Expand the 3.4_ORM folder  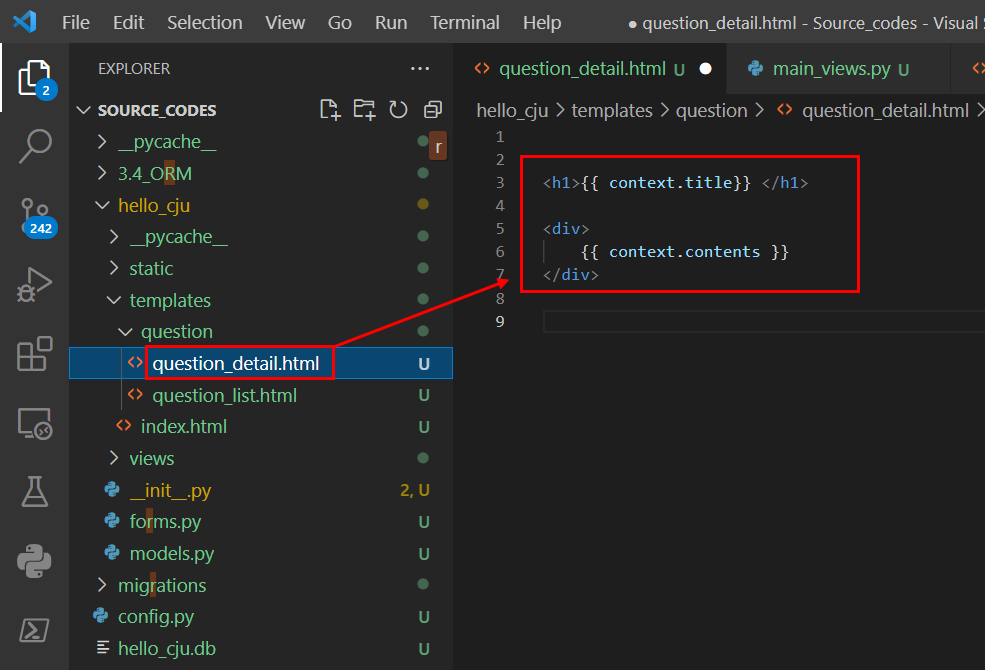point(102,173)
